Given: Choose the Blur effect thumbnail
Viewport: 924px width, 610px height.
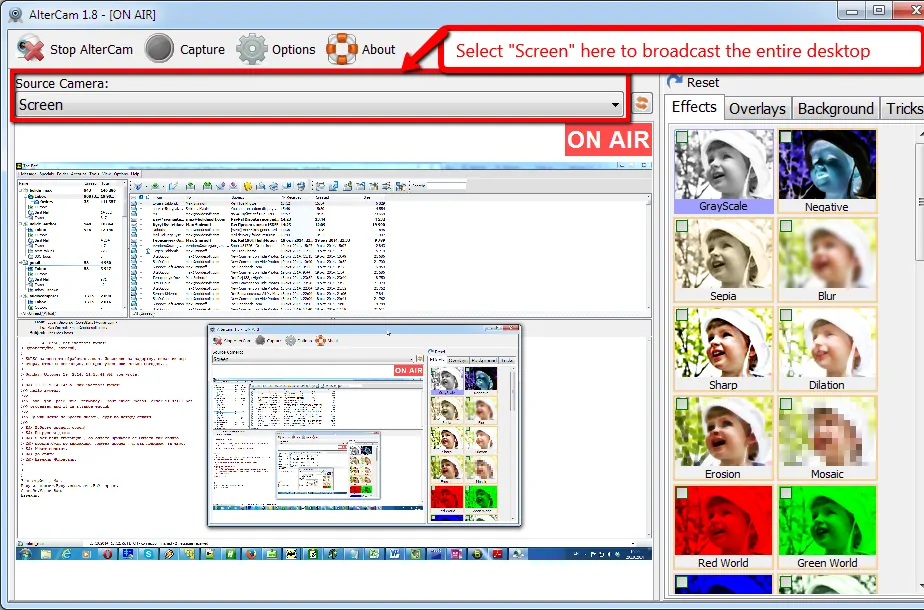Looking at the screenshot, I should (827, 260).
